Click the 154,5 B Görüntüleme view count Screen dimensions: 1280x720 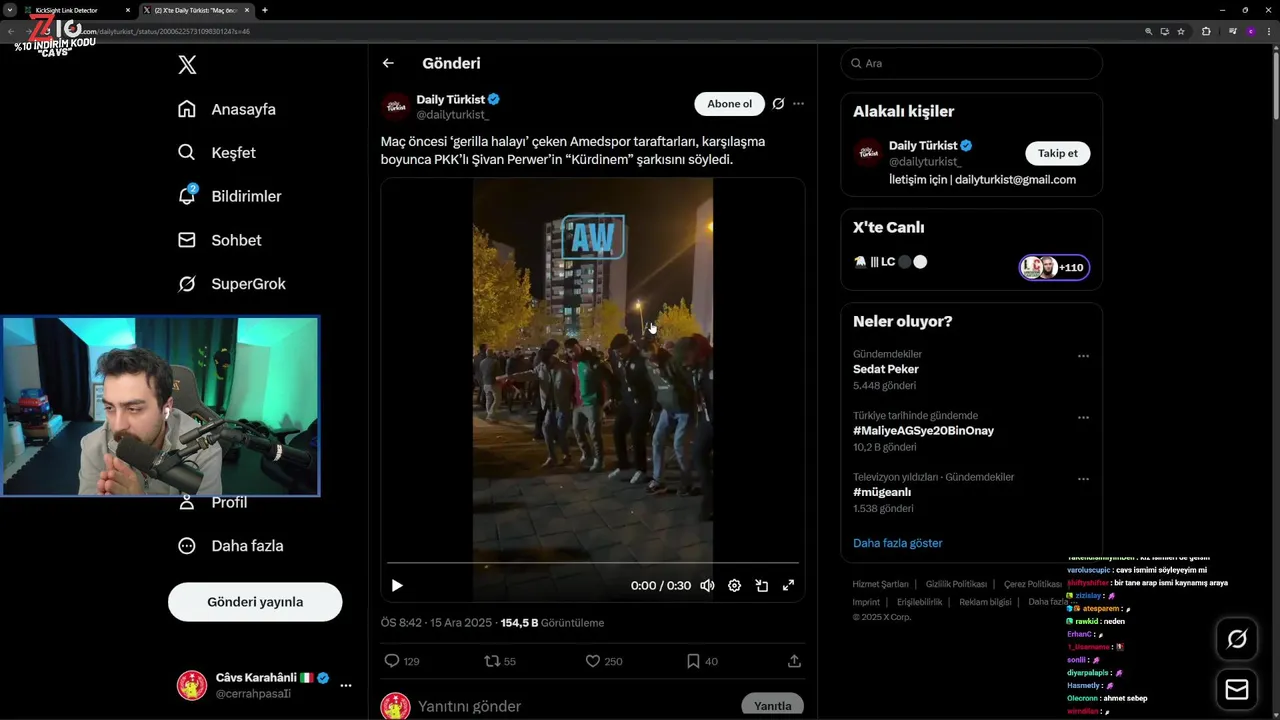pos(552,623)
